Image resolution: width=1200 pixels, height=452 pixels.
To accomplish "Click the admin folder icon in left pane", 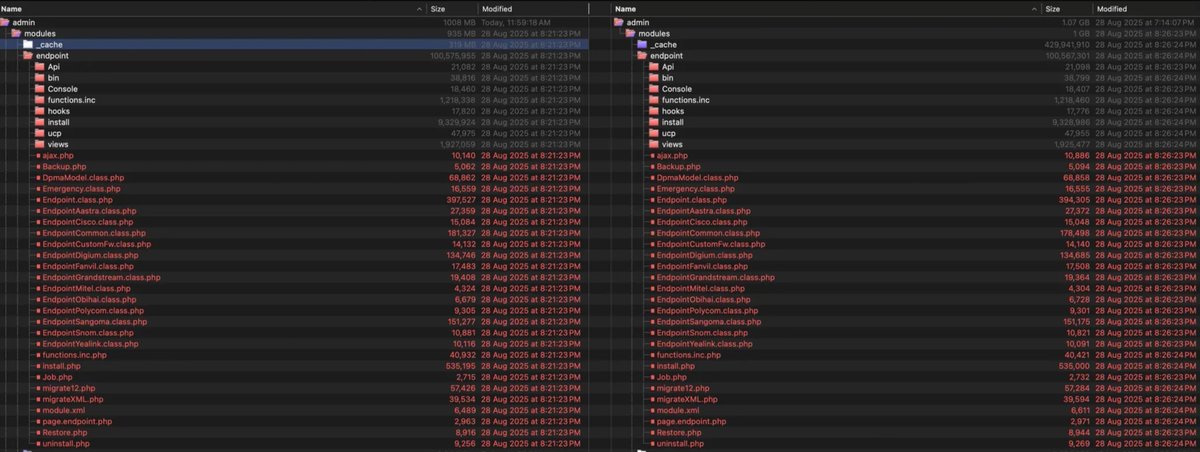I will coord(5,21).
